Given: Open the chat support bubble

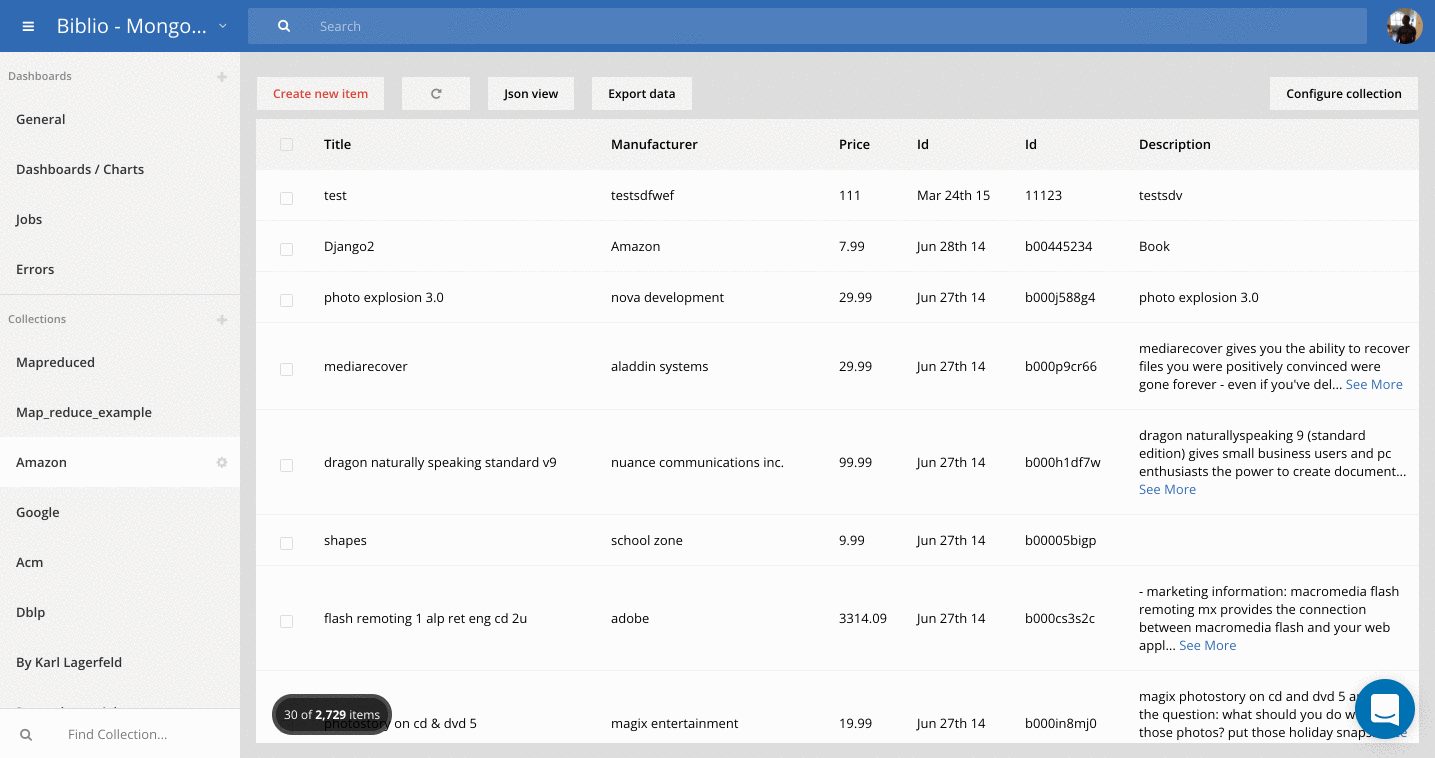Looking at the screenshot, I should pos(1384,709).
